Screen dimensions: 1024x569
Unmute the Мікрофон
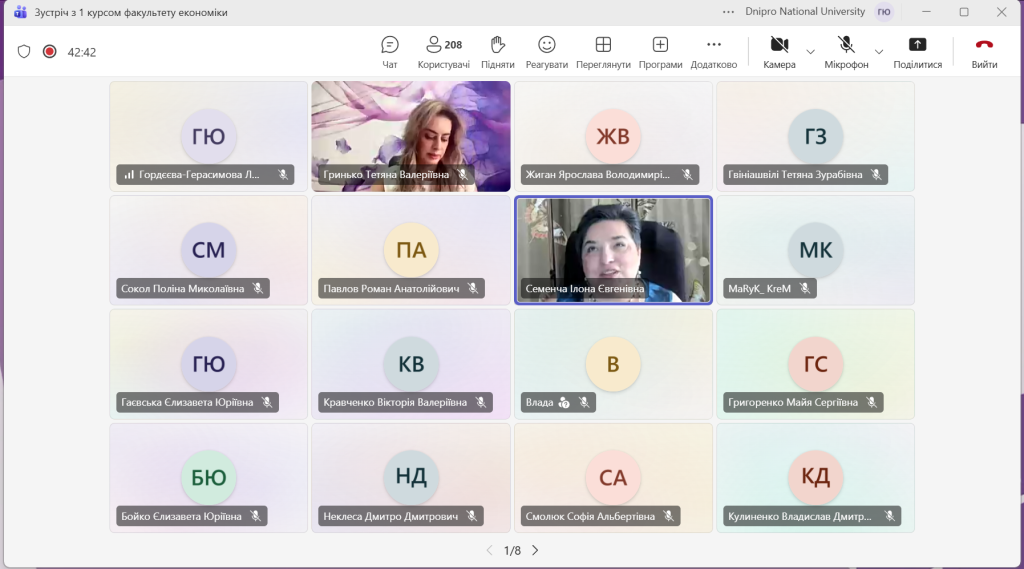(x=846, y=52)
